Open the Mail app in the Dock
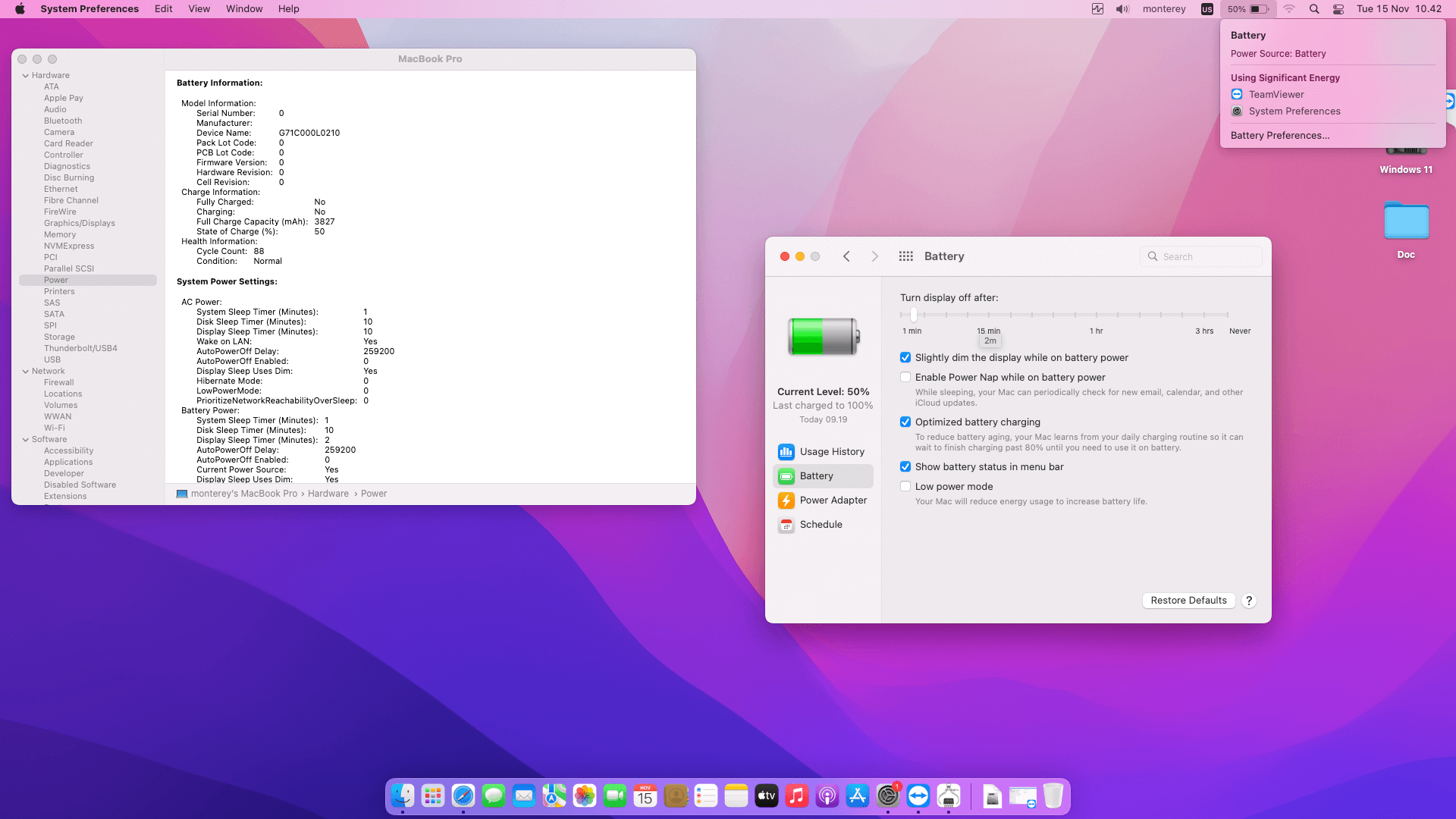 pyautogui.click(x=524, y=795)
